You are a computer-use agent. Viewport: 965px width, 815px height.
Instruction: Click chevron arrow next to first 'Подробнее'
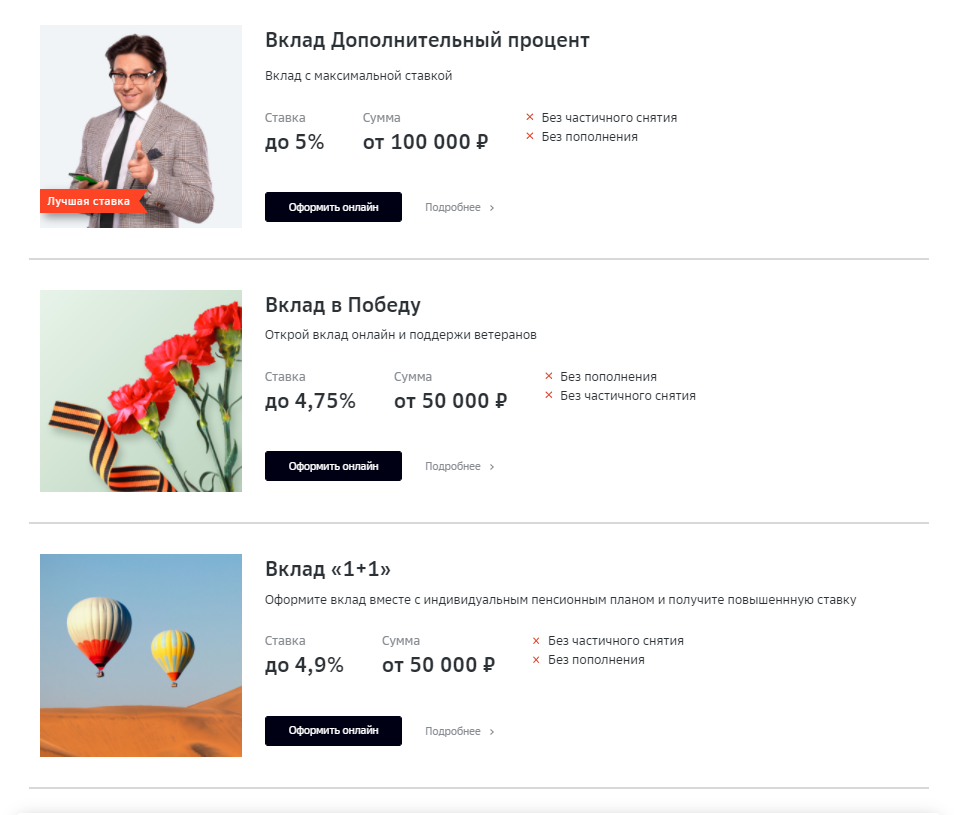(492, 208)
